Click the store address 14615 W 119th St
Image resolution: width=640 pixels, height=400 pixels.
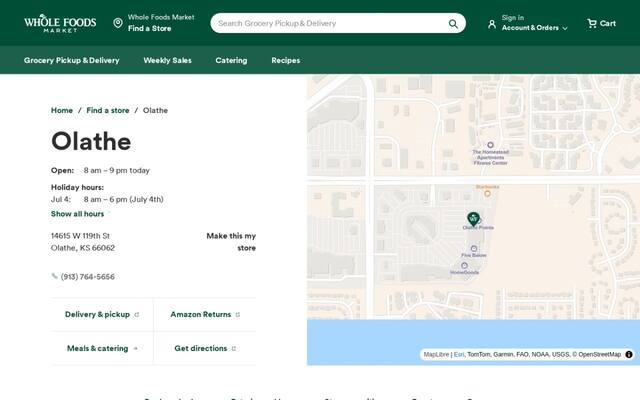coord(80,236)
